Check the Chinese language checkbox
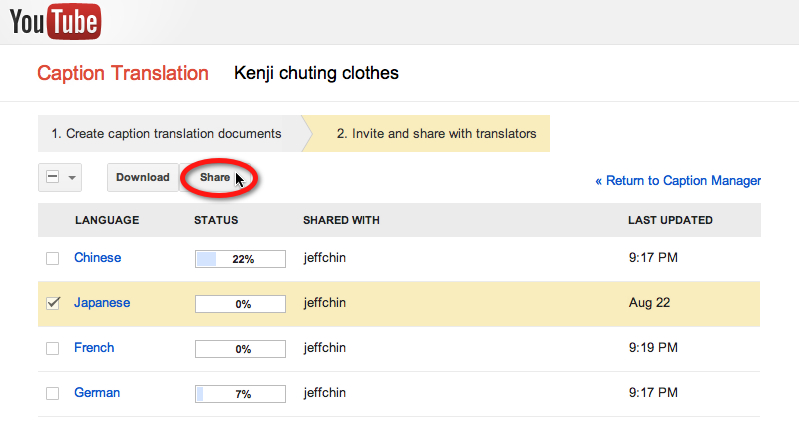Image resolution: width=799 pixels, height=421 pixels. click(53, 259)
